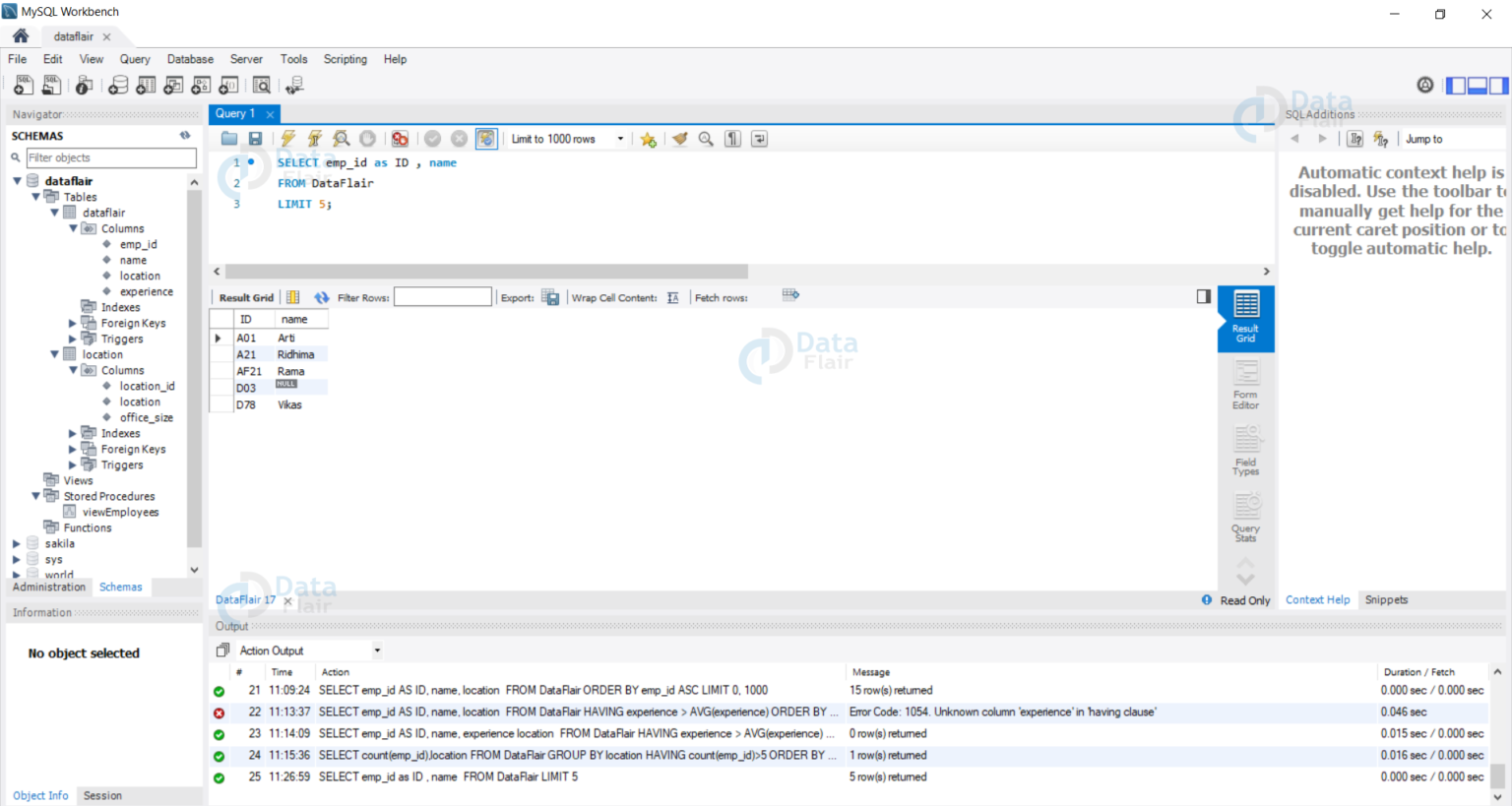Select the viewEmployees stored procedure

[120, 512]
